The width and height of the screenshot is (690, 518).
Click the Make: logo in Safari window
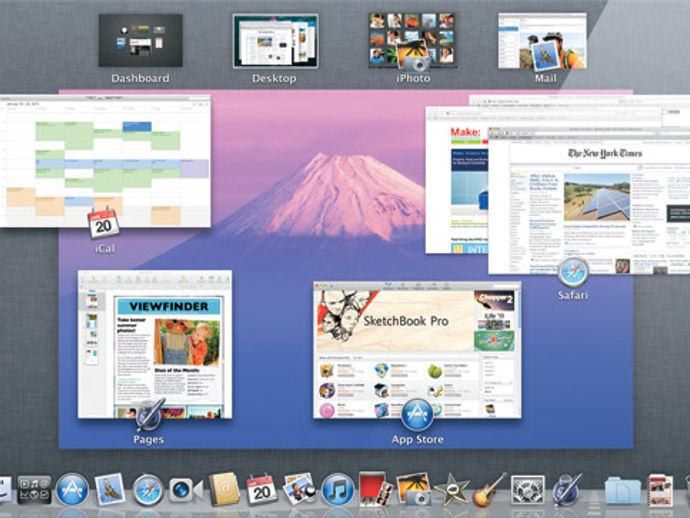466,132
